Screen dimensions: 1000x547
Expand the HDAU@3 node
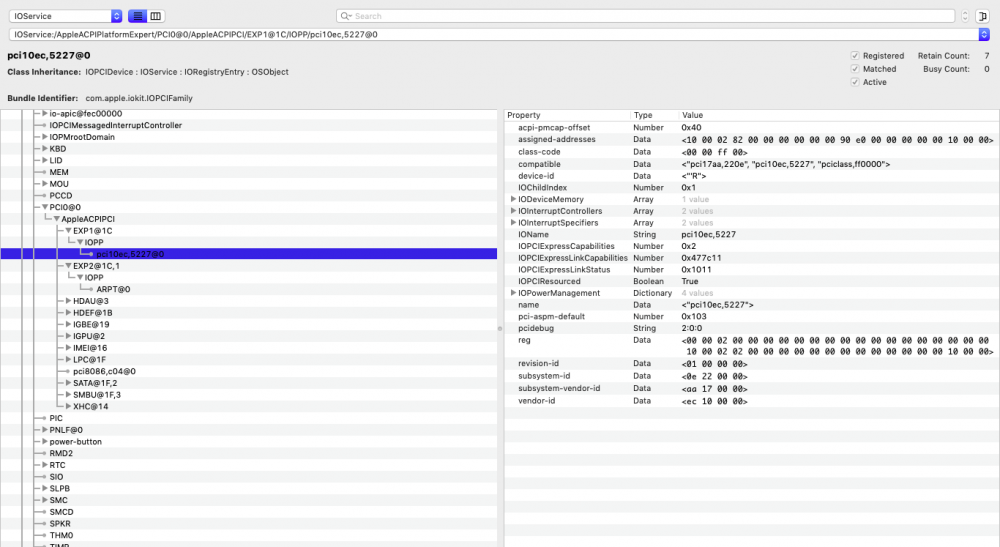point(67,300)
